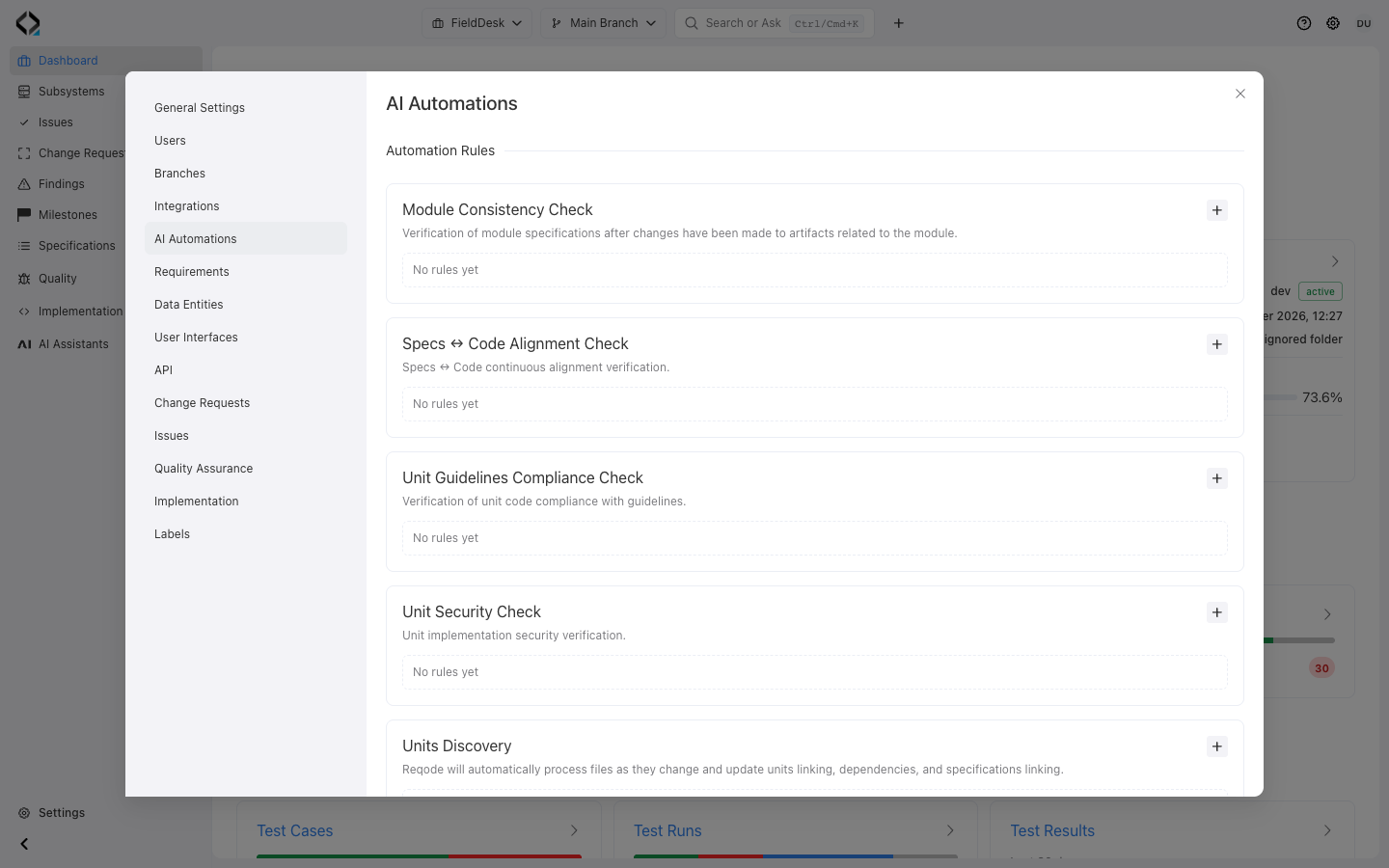Open the DU user avatar menu
Screen dimensions: 1389x868
point(1364,23)
